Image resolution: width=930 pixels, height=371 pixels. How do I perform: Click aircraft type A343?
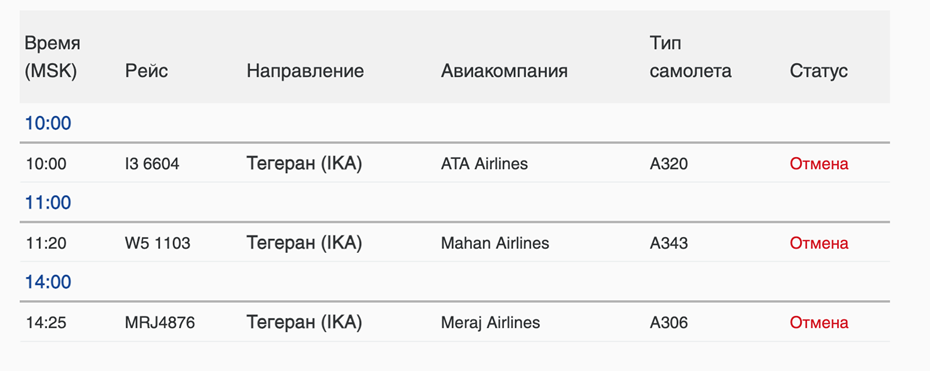click(x=669, y=243)
